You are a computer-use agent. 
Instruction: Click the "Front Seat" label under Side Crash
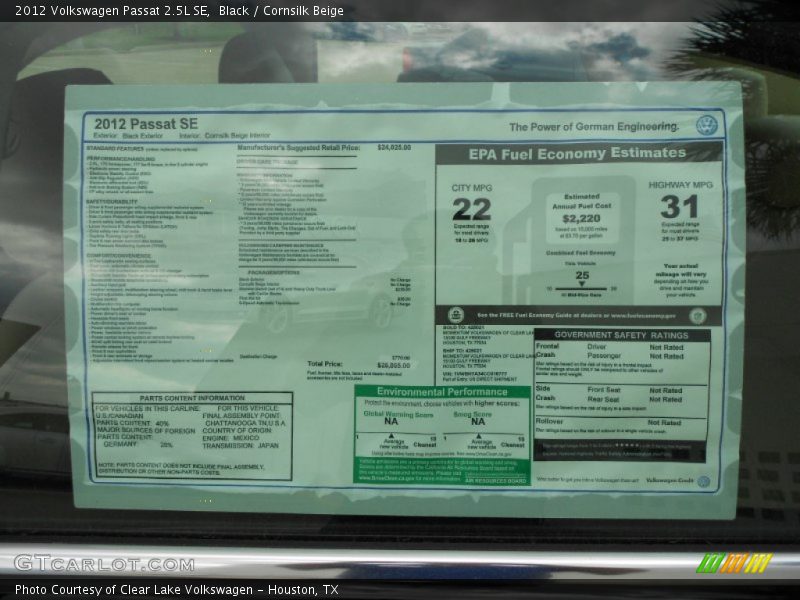pos(603,390)
